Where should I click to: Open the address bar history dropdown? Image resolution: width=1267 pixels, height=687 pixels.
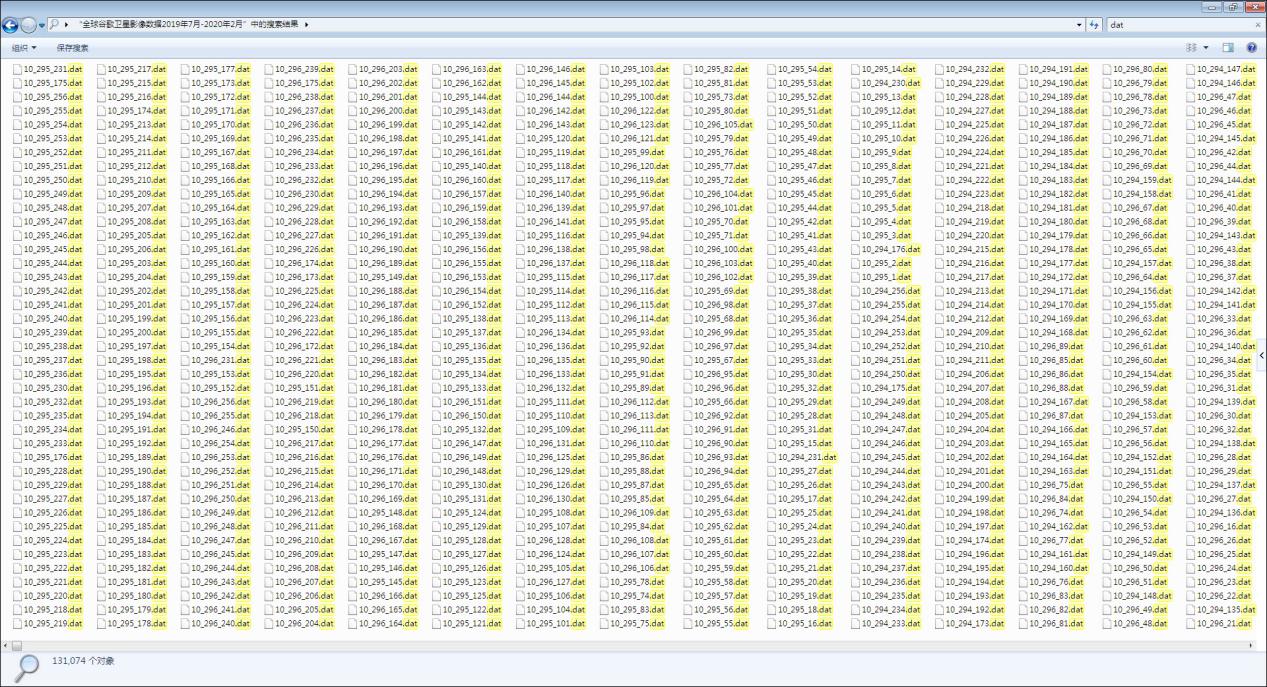(1078, 23)
